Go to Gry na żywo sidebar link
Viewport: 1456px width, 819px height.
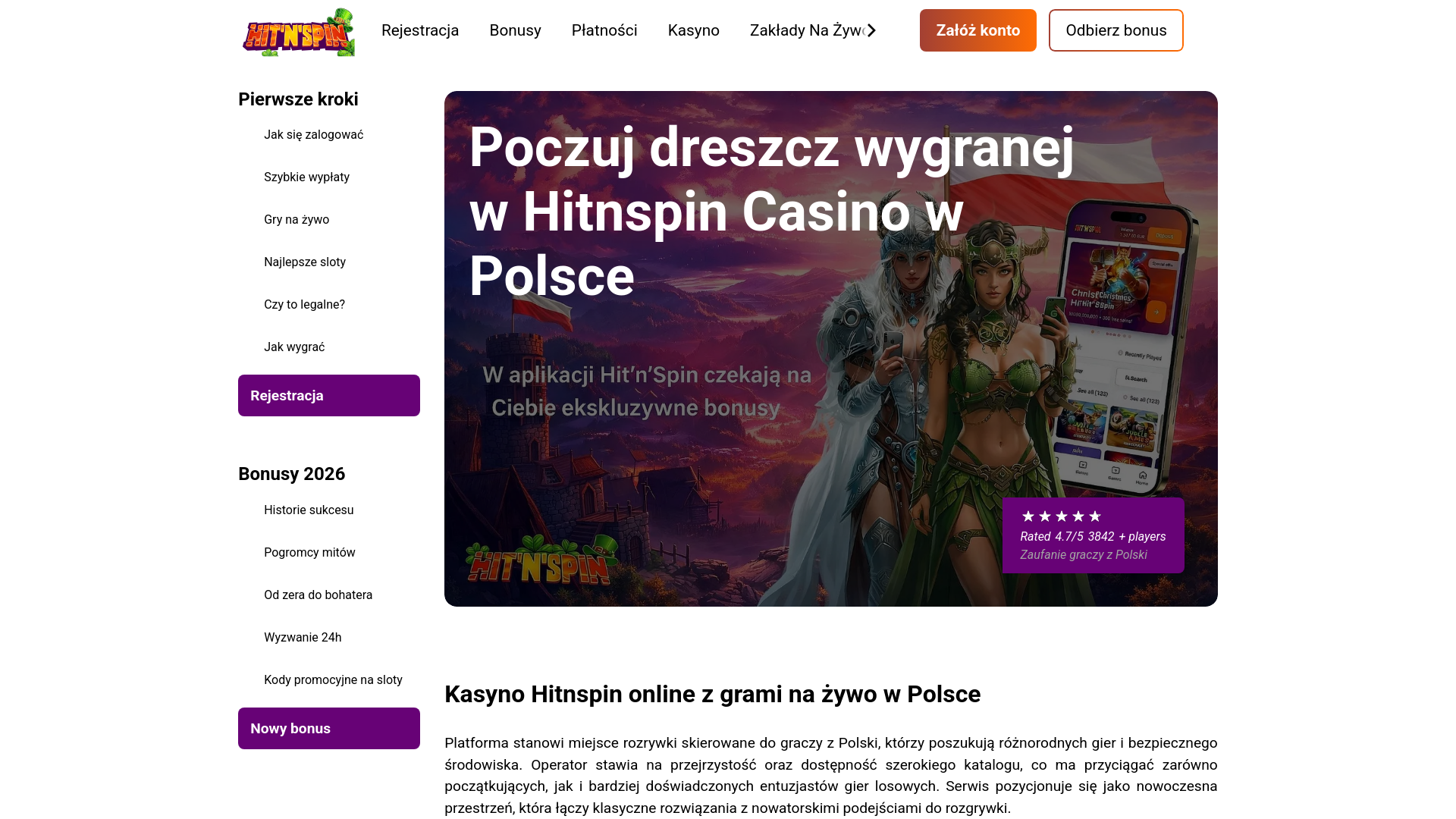tap(297, 220)
